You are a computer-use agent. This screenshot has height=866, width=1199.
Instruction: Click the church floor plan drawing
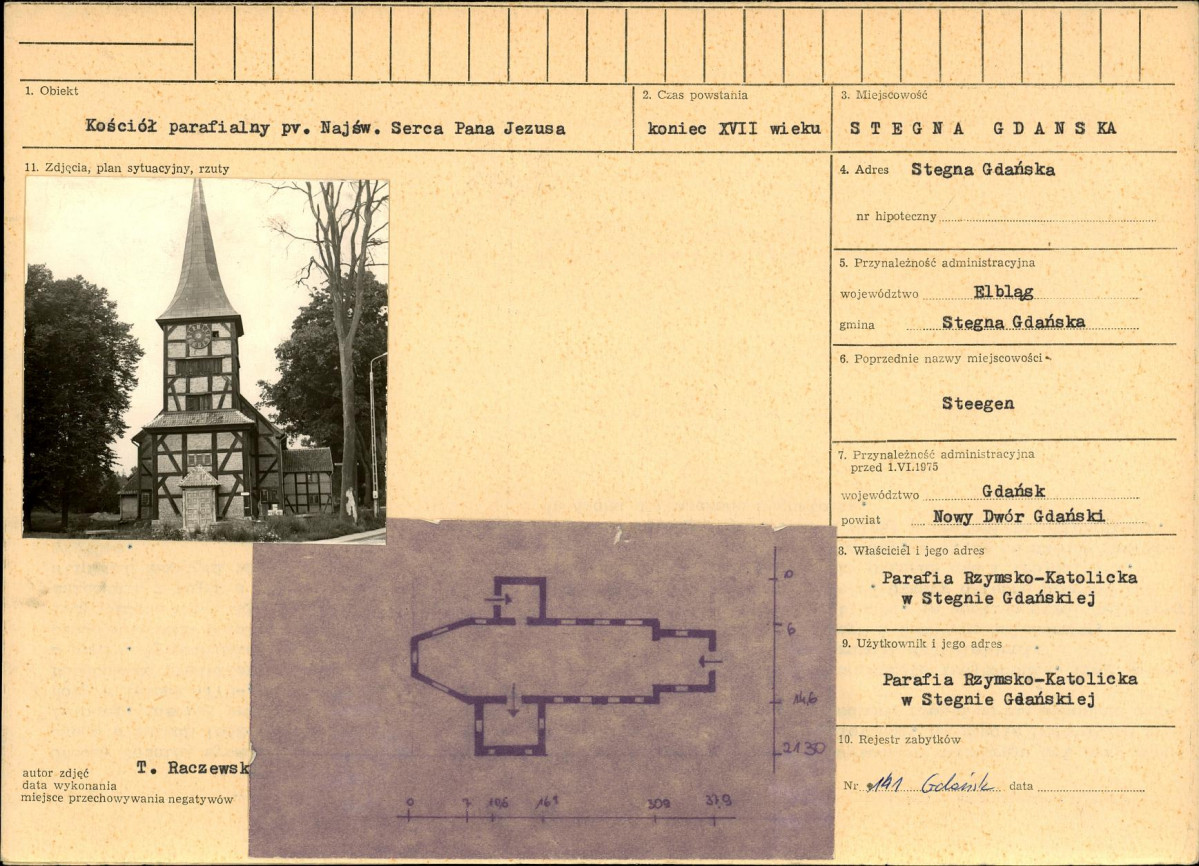click(x=564, y=665)
